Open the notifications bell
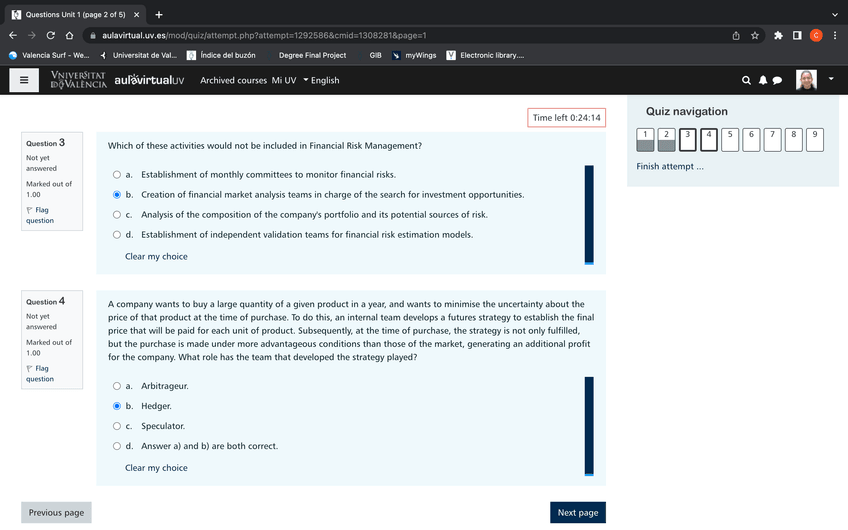The image size is (848, 530). coord(762,80)
